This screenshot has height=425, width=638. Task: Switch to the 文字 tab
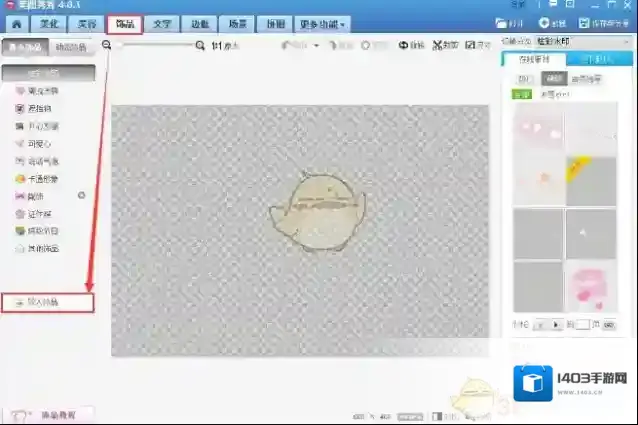click(x=162, y=24)
